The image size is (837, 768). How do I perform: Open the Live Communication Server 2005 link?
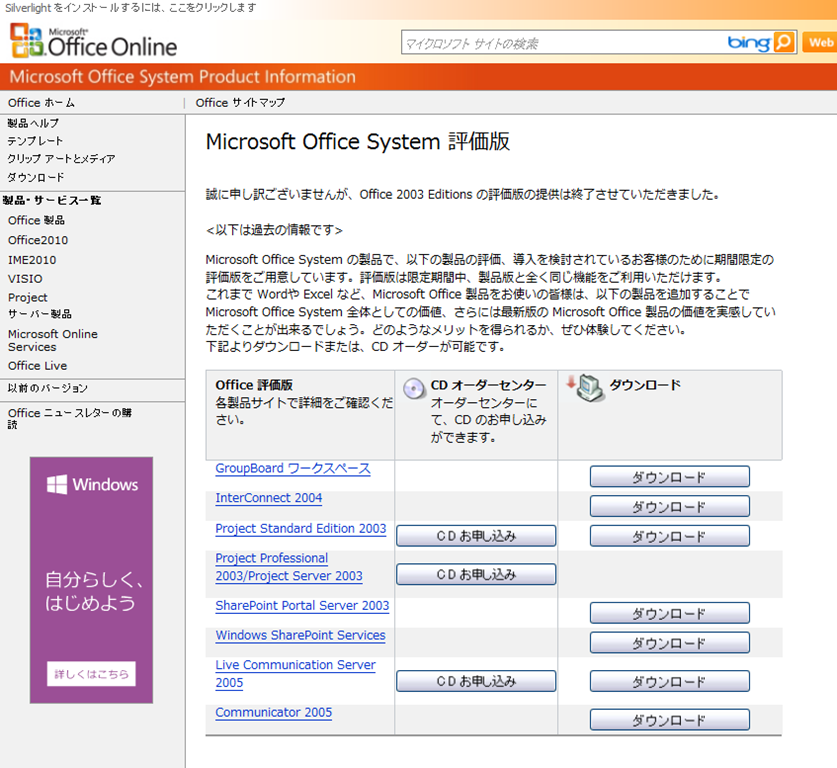295,674
